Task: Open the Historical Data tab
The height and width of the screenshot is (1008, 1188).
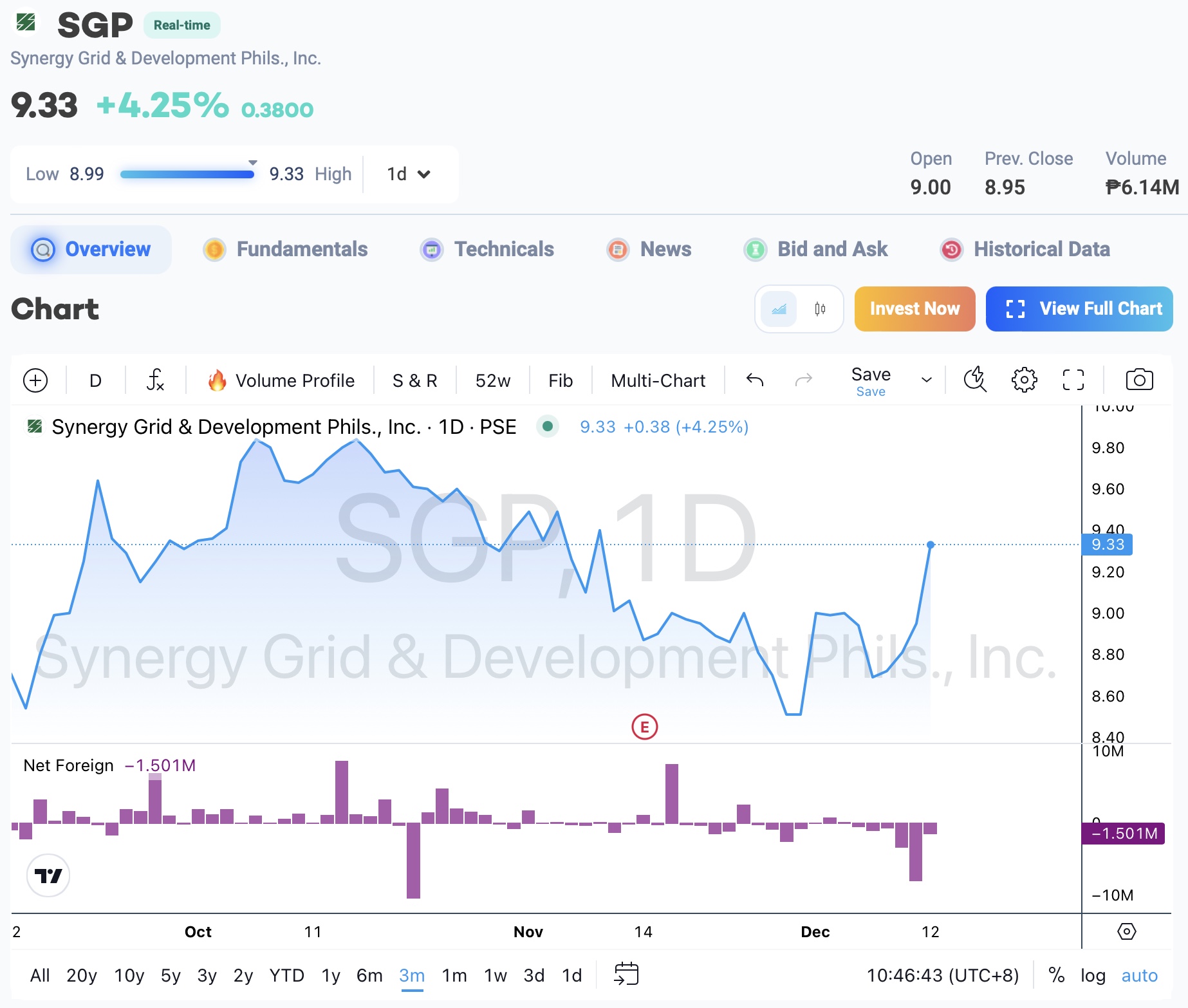Action: pos(1041,249)
